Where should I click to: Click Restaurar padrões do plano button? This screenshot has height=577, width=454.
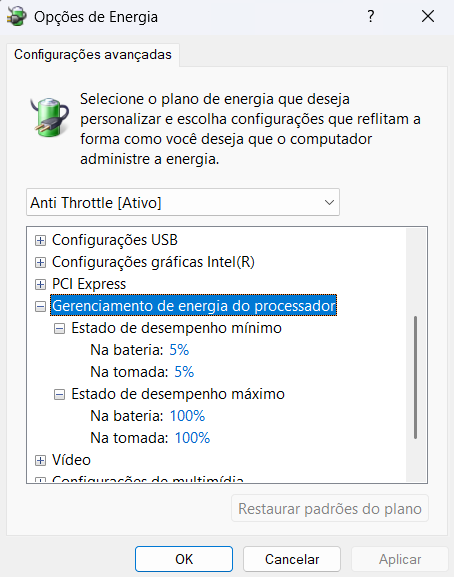pyautogui.click(x=330, y=509)
